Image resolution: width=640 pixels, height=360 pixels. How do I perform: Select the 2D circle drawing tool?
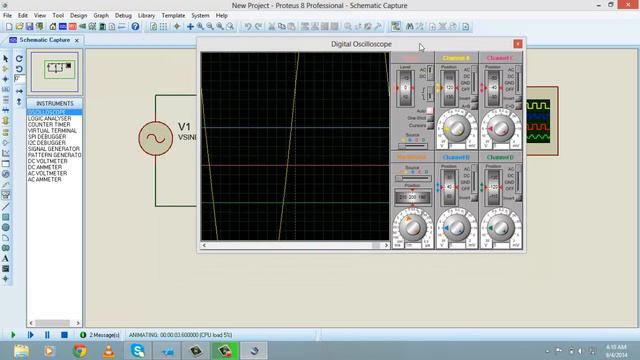pyautogui.click(x=5, y=227)
